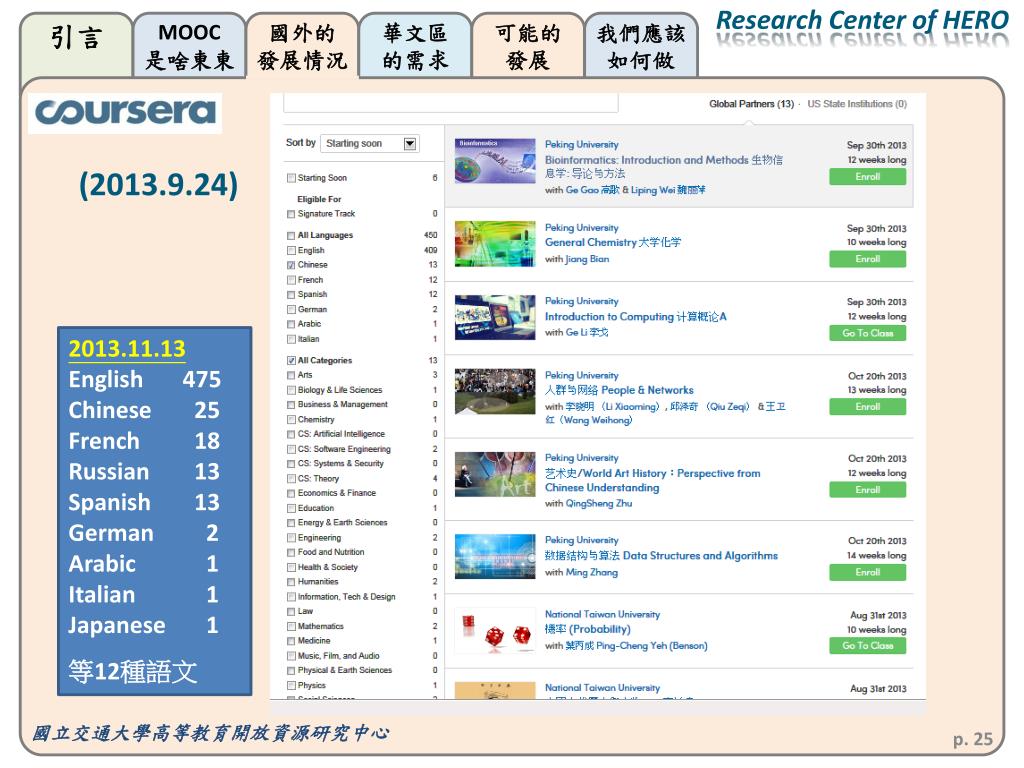Check CS: Artificial Intelligence category
This screenshot has width=1024, height=768.
291,434
